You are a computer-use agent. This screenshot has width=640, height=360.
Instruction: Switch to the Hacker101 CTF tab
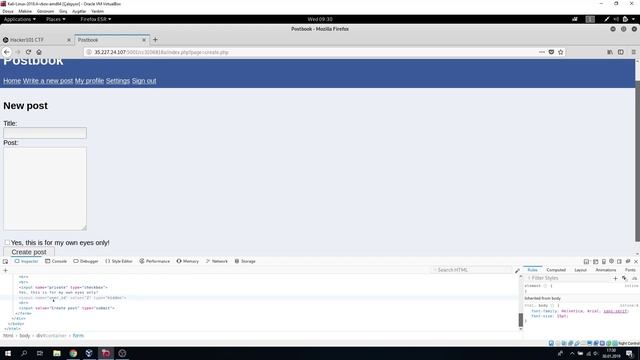coord(37,40)
